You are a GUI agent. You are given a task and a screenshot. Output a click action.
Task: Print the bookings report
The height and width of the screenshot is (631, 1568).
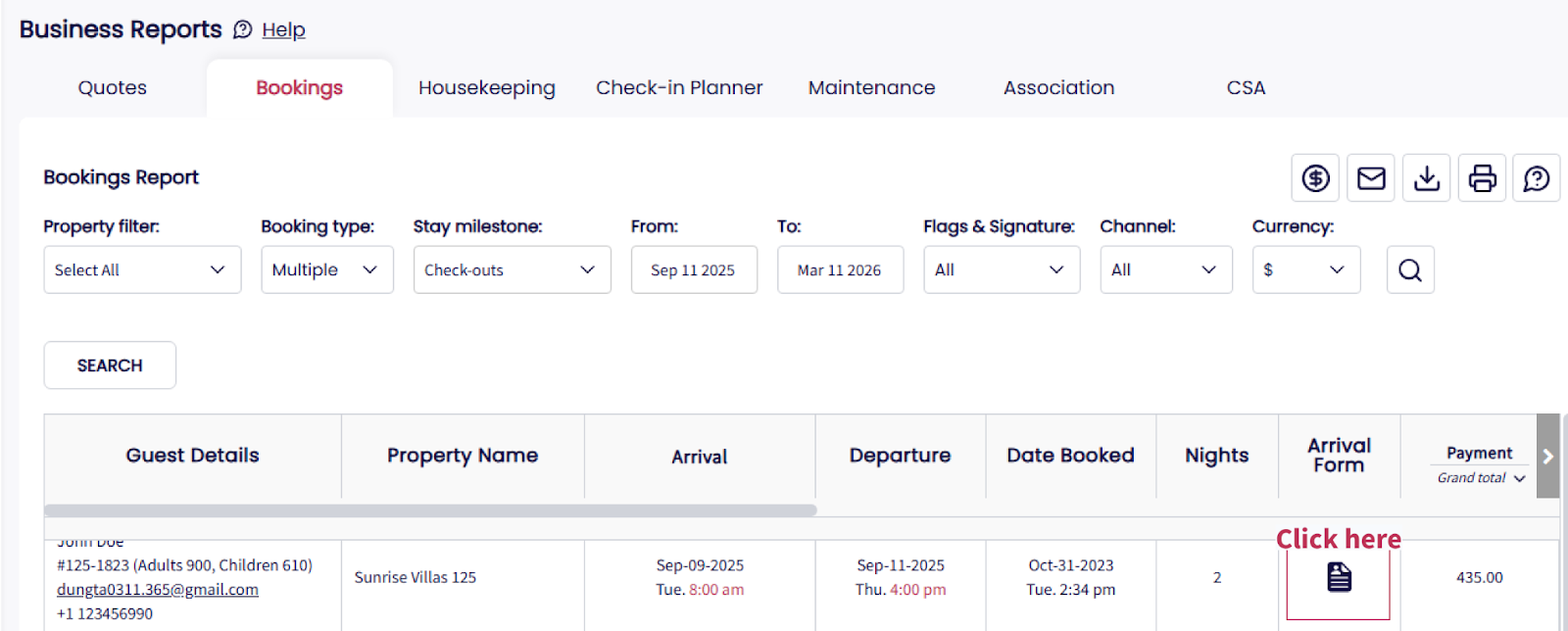[x=1482, y=178]
